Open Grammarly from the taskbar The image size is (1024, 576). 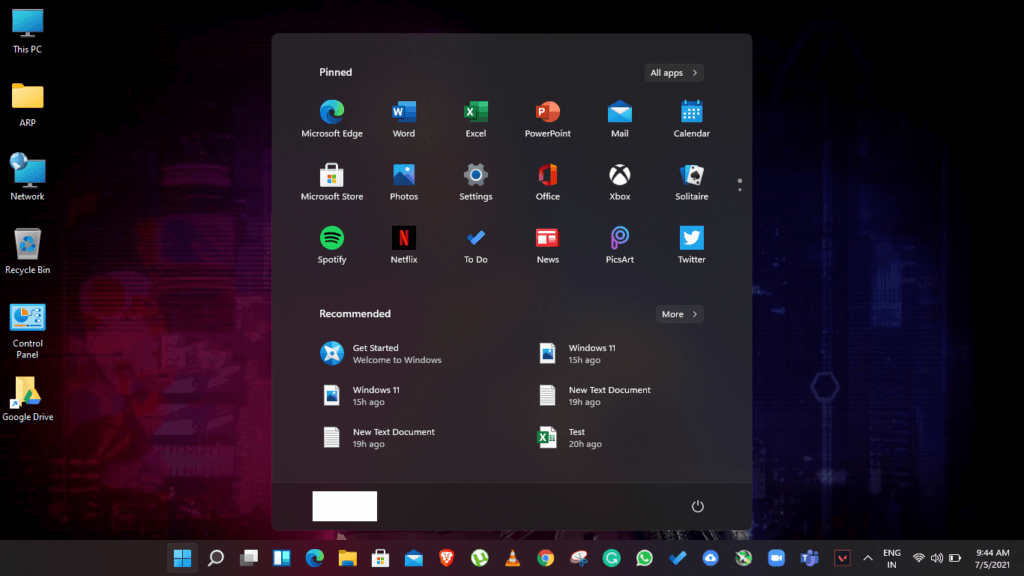pyautogui.click(x=611, y=558)
